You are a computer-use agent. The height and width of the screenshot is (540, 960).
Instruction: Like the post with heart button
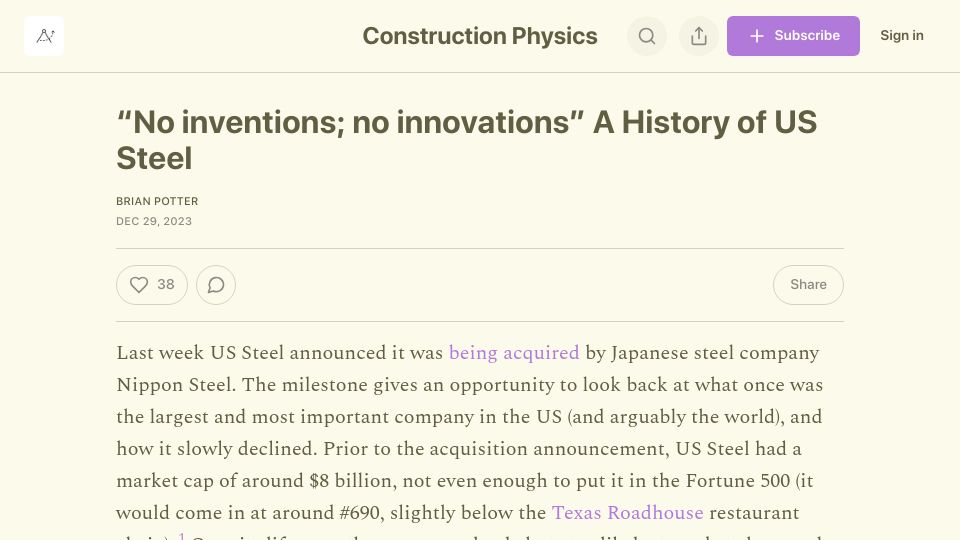[x=152, y=285]
